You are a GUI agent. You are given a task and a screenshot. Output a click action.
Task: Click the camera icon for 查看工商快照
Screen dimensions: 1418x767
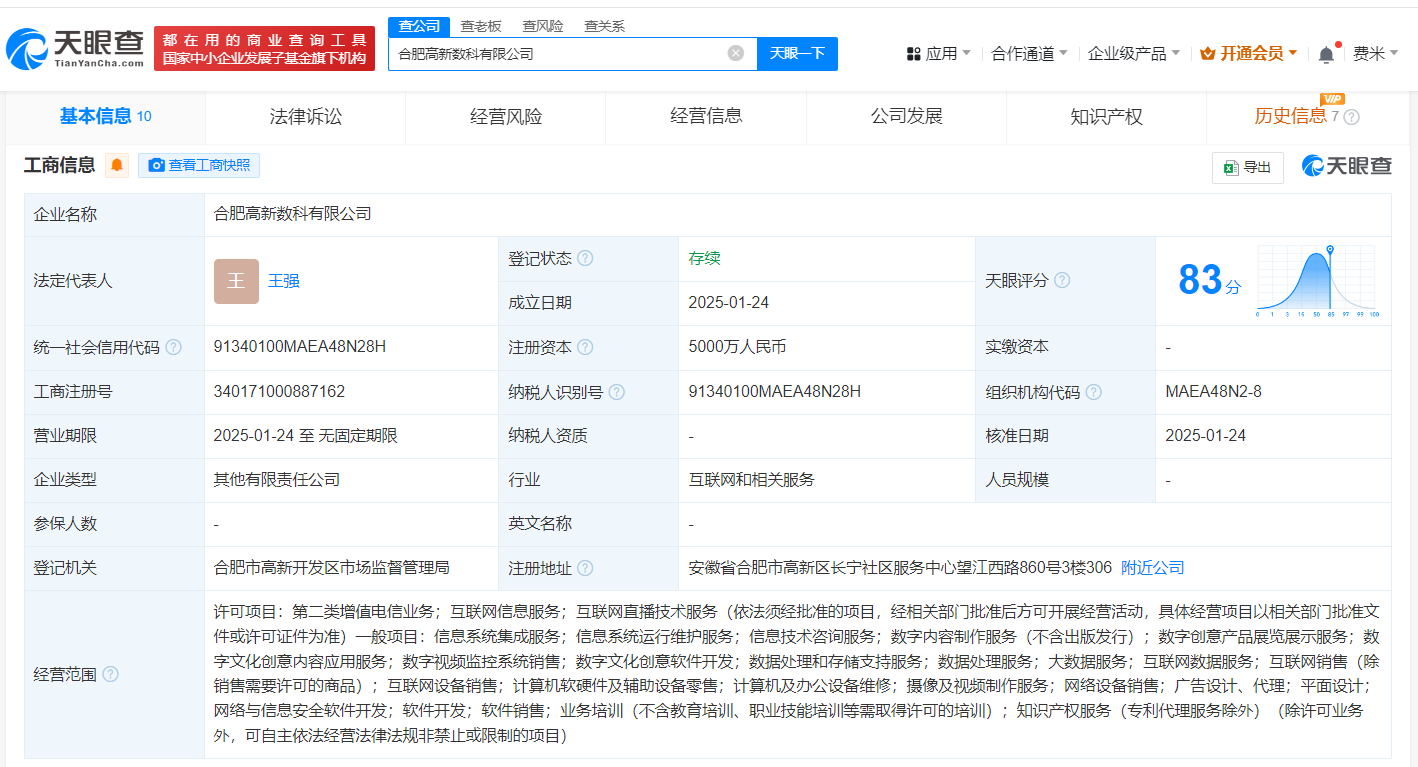tap(155, 165)
